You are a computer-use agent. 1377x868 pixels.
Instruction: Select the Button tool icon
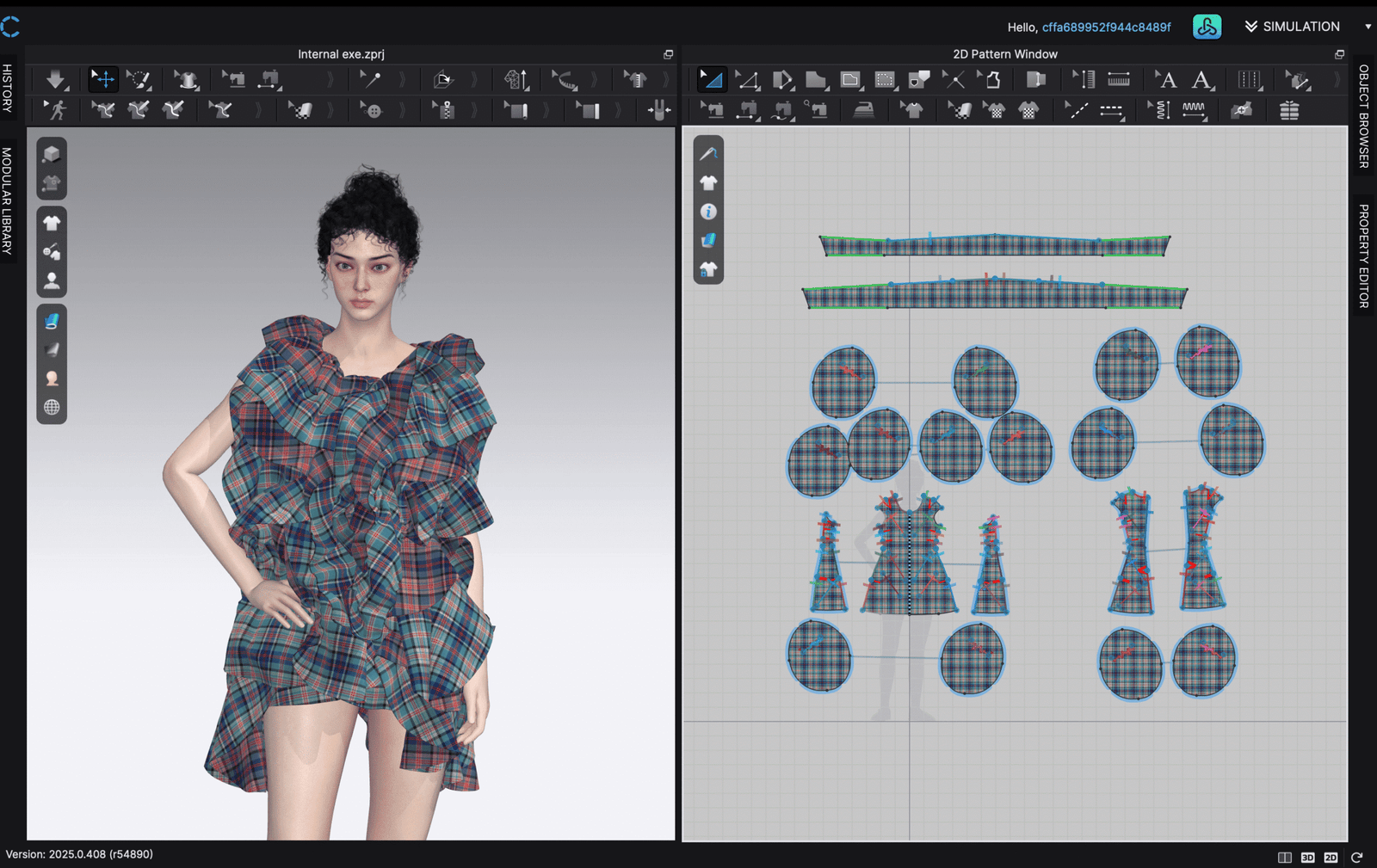point(372,110)
